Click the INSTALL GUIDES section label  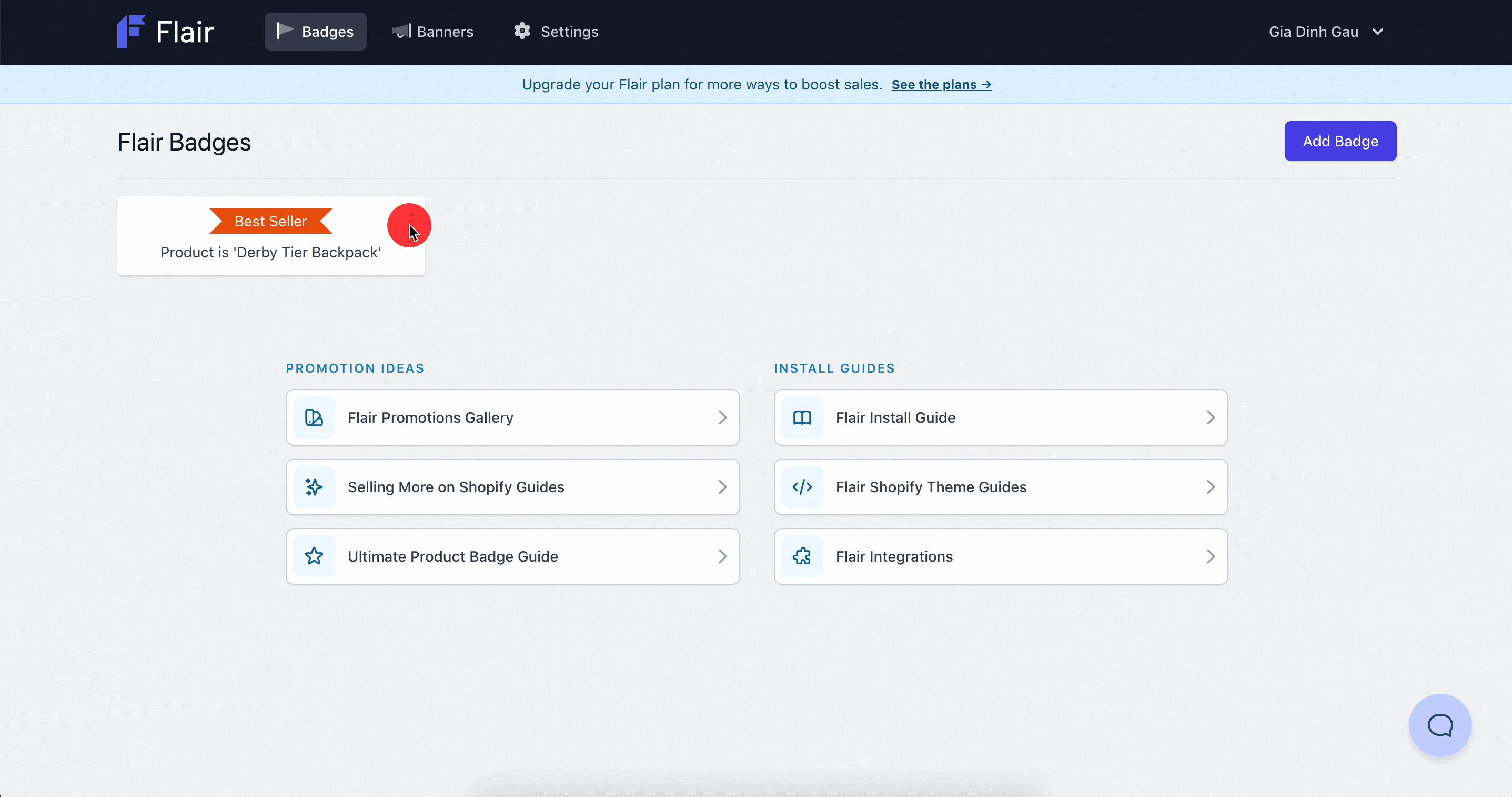834,368
